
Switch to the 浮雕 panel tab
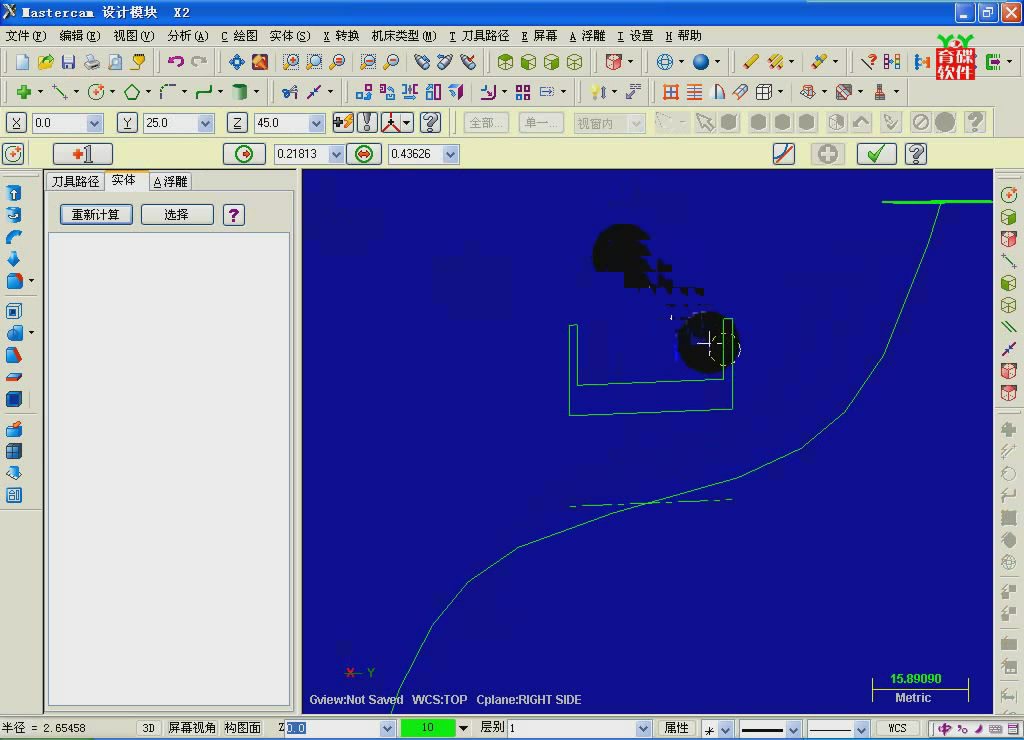pyautogui.click(x=170, y=182)
